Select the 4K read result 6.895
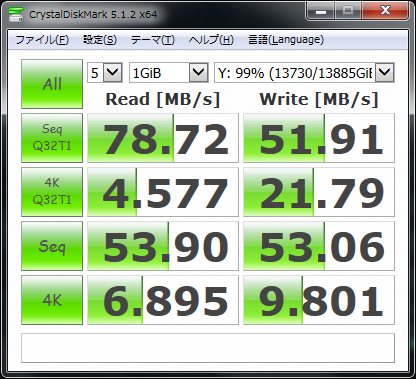The image size is (416, 379). click(163, 300)
